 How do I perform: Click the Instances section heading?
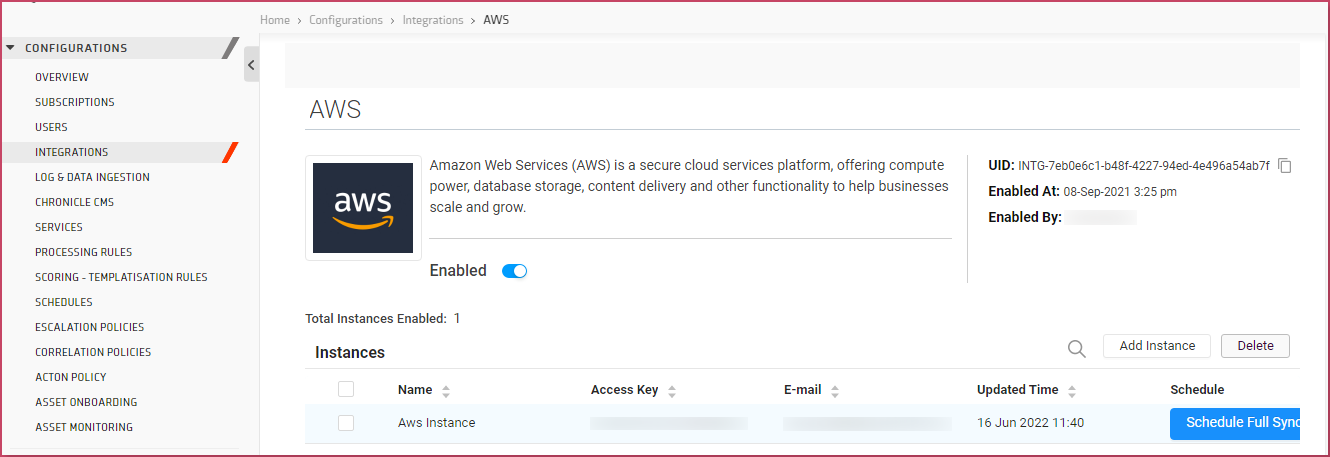point(350,352)
